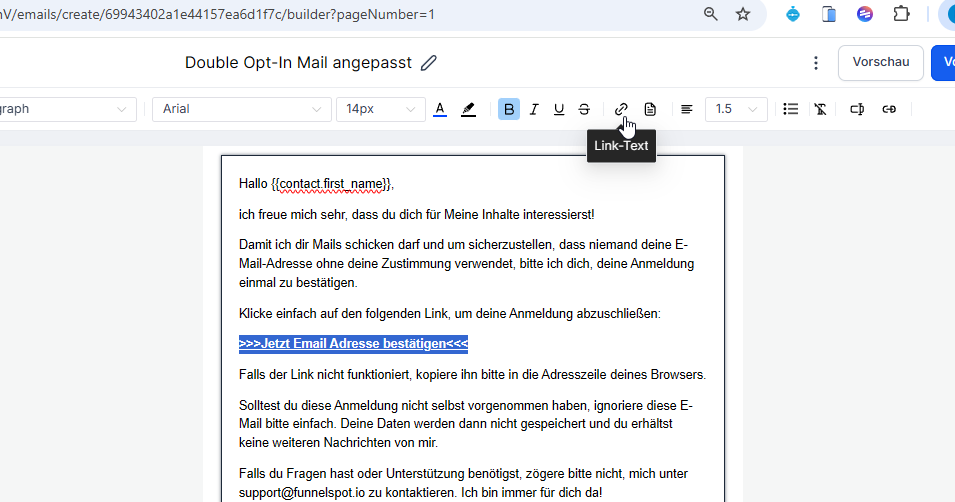Click the "Double Opt-In Mail angepasst" title
The width and height of the screenshot is (955, 502).
pyautogui.click(x=298, y=63)
